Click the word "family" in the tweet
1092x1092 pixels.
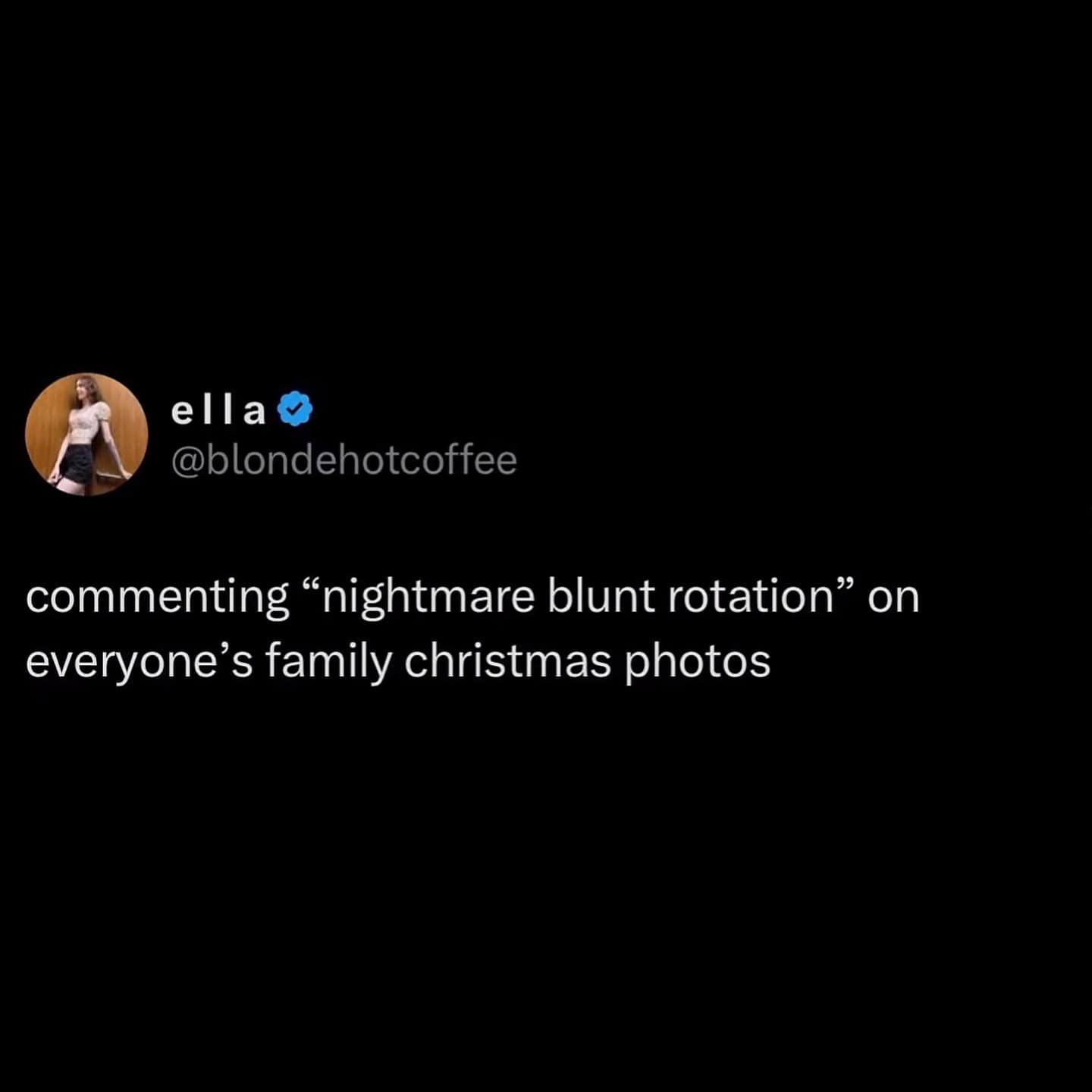(329, 663)
